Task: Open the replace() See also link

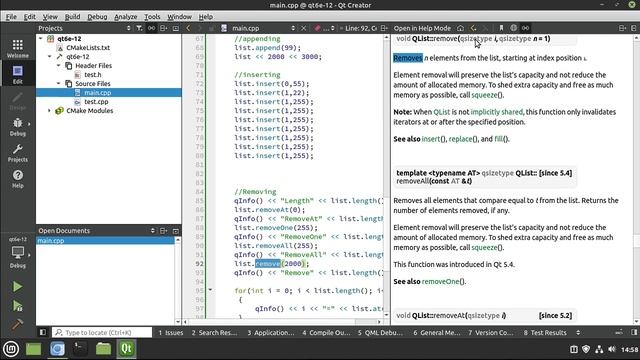Action: point(460,139)
